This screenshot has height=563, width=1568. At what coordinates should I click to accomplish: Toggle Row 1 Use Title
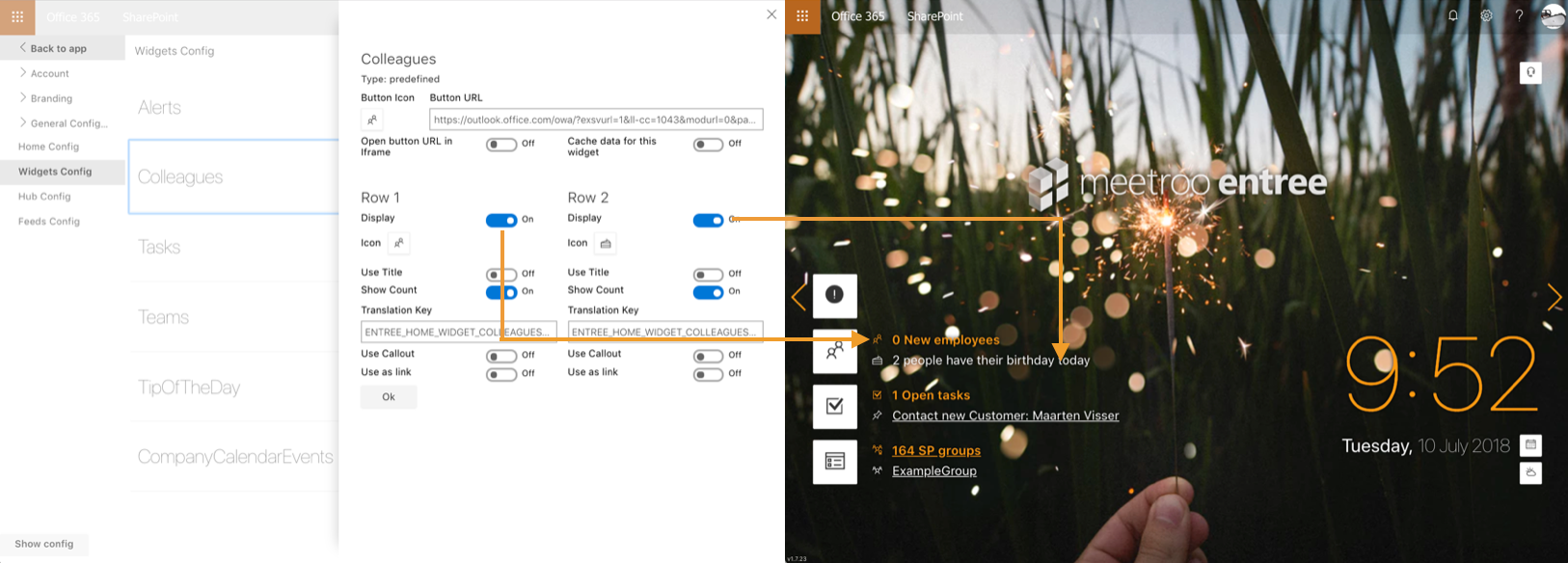click(x=501, y=275)
